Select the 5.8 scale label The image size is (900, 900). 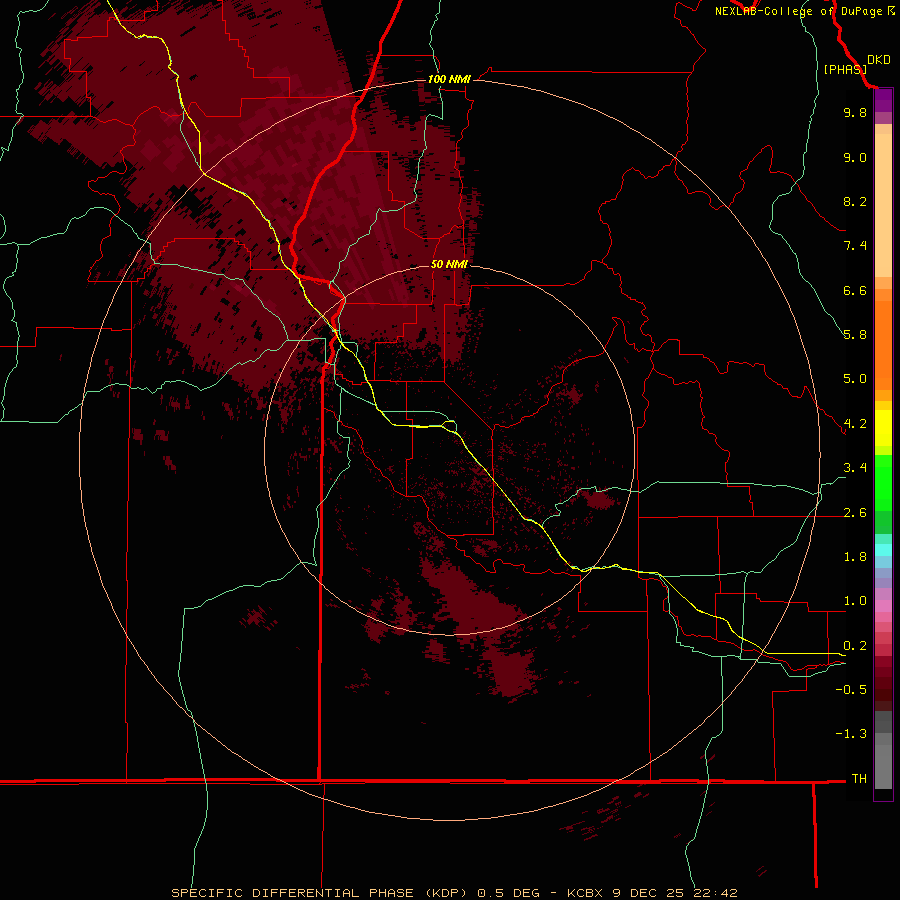coord(855,335)
